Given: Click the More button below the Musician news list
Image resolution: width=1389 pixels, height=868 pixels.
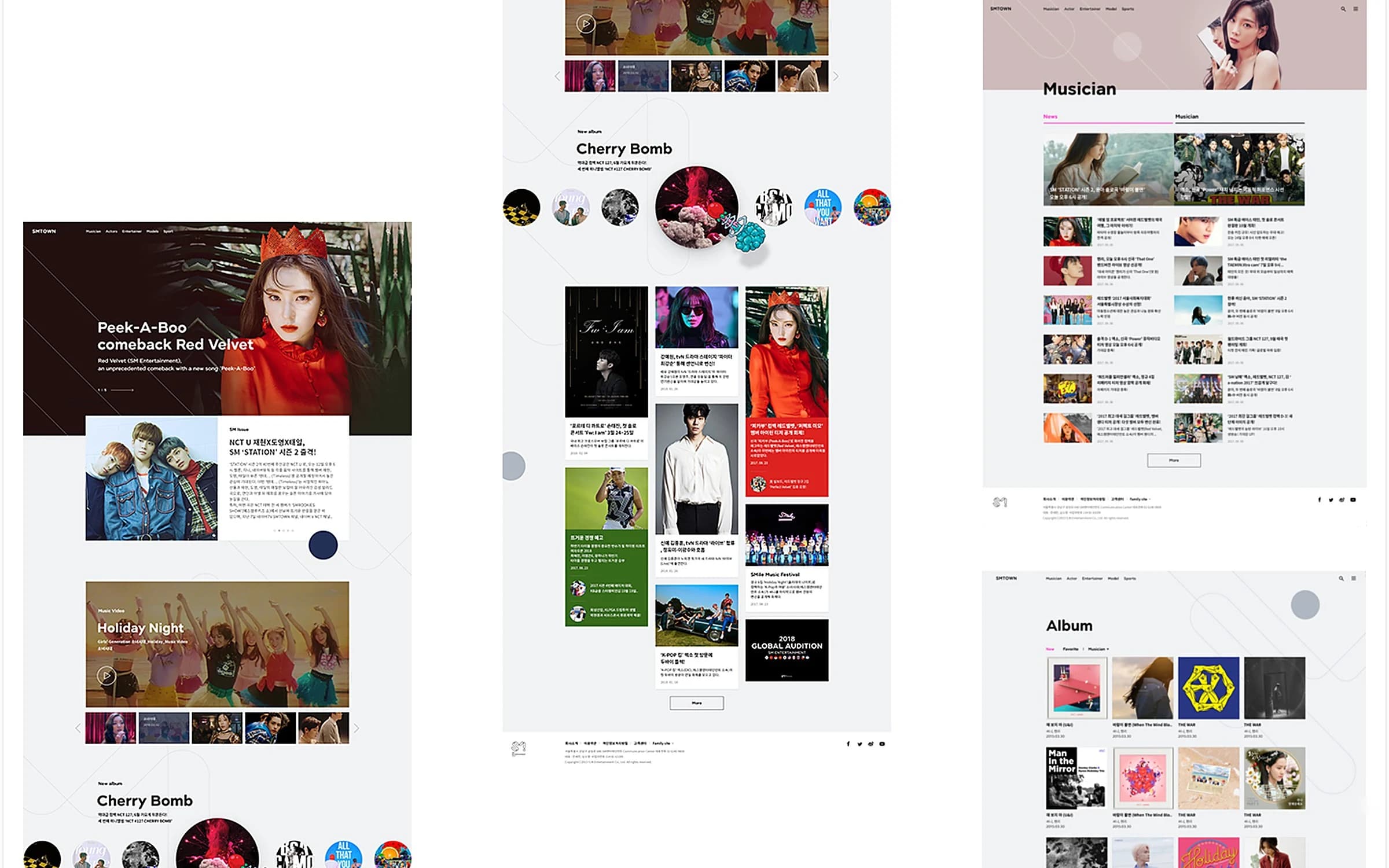Looking at the screenshot, I should 1174,461.
